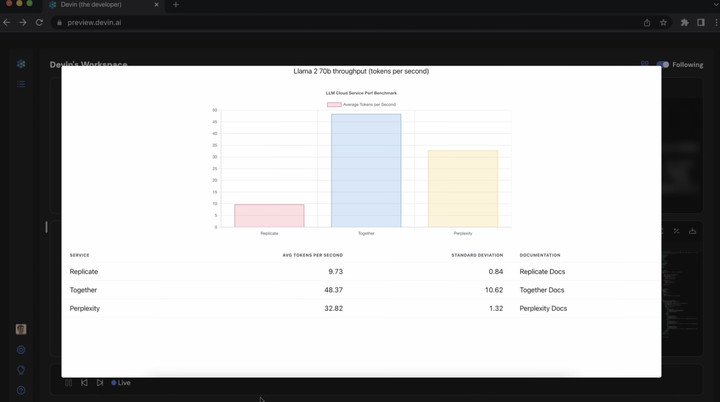The height and width of the screenshot is (402, 720).
Task: Click the lightbulb icon in the left sidebar
Action: pyautogui.click(x=21, y=370)
